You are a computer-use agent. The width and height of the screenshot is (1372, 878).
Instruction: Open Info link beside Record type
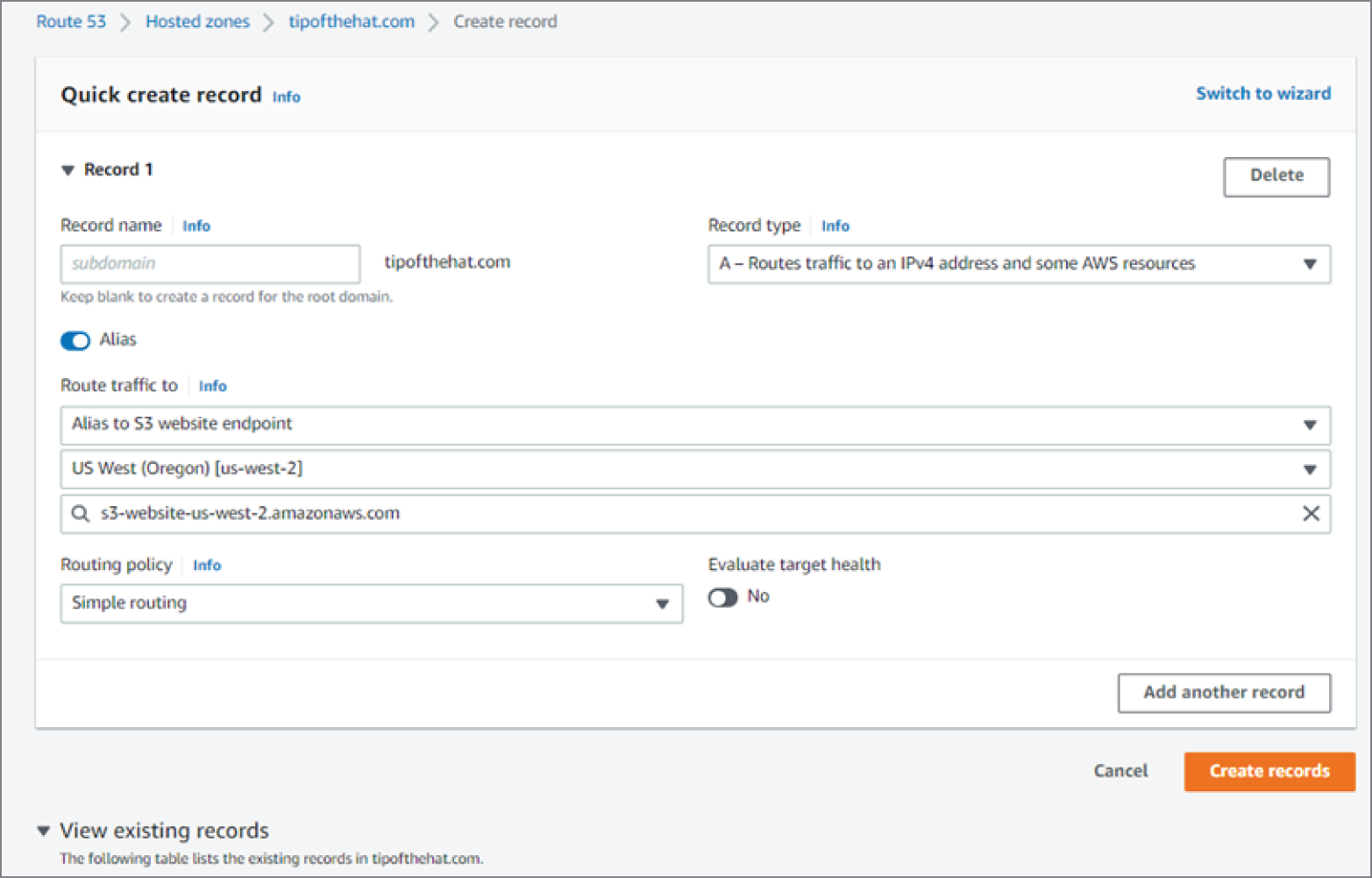click(835, 226)
